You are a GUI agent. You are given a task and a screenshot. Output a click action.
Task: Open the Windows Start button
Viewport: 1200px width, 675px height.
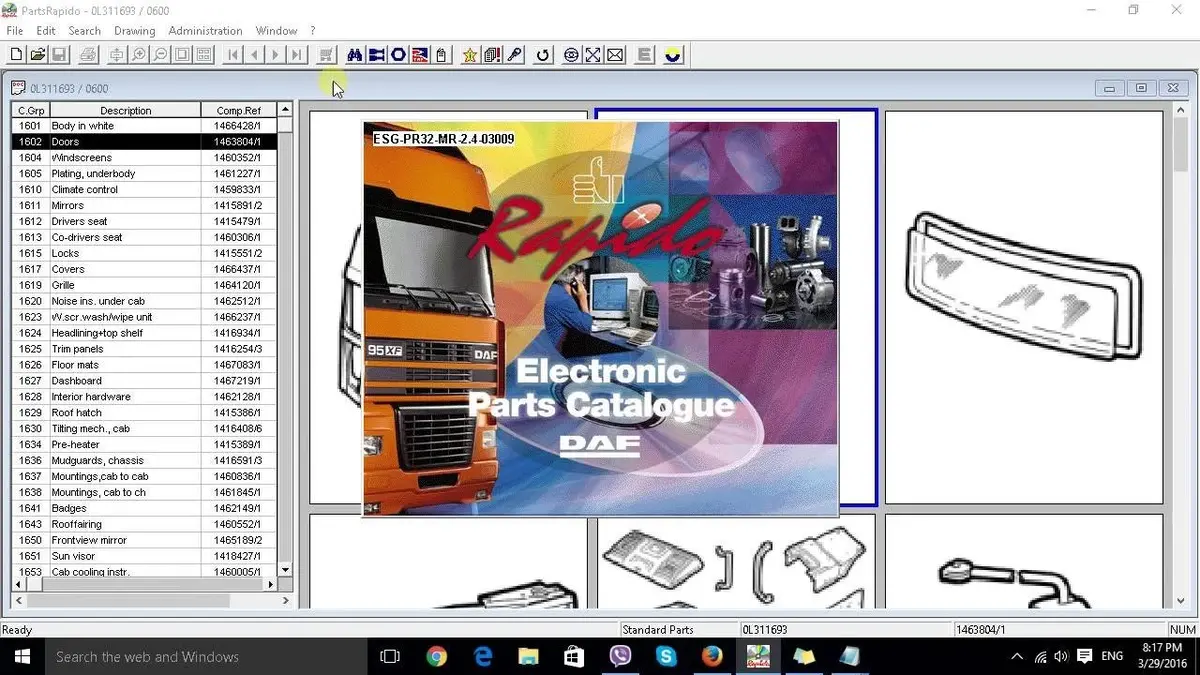point(21,657)
